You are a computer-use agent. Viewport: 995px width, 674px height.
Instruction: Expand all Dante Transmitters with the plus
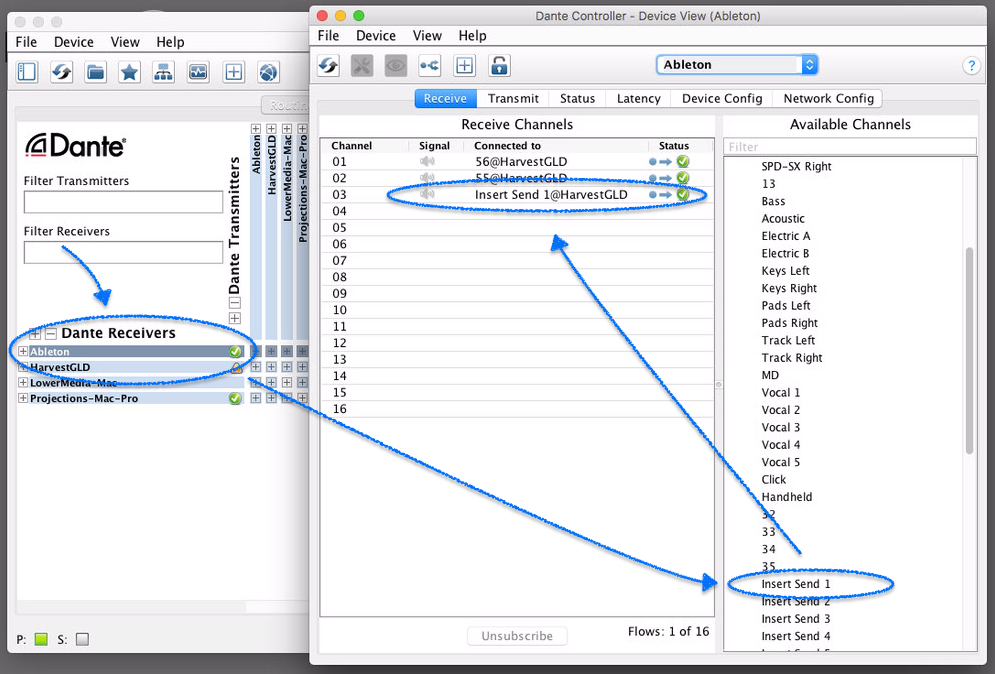(x=234, y=318)
